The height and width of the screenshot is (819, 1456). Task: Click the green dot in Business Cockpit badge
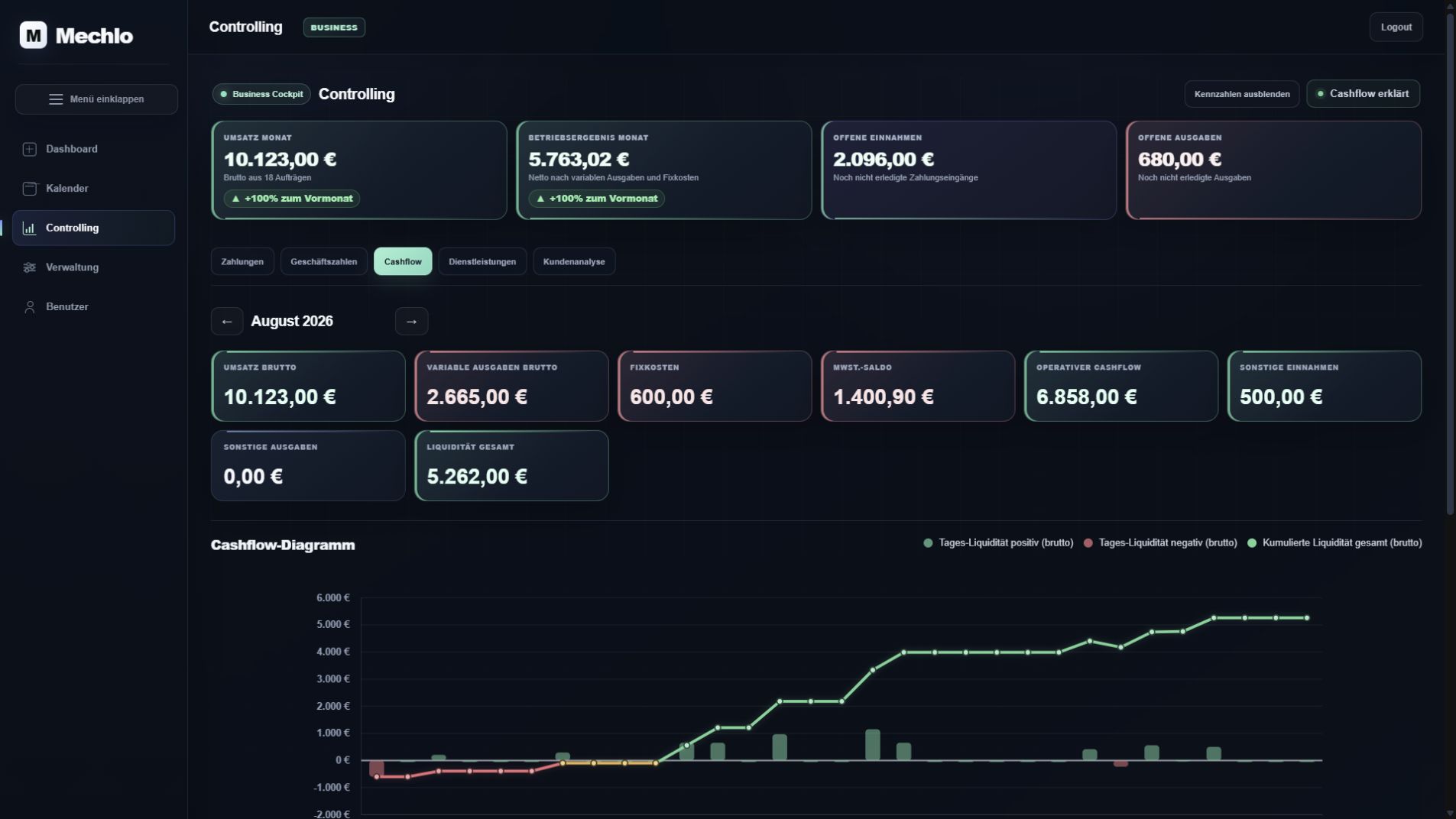tap(224, 94)
